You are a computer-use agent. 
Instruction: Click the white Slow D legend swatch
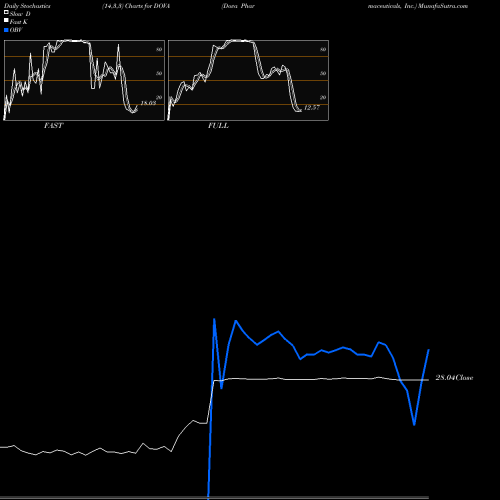coord(6,13)
